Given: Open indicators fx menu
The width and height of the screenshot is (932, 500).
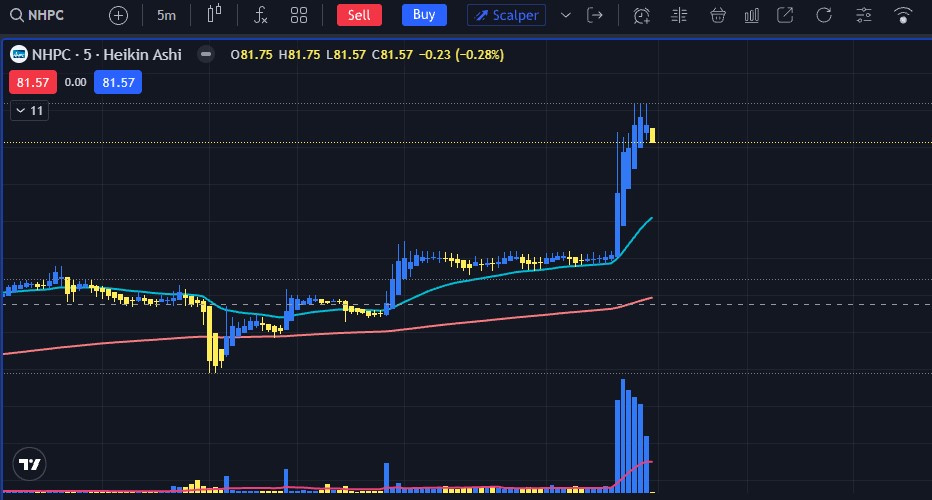Looking at the screenshot, I should tap(260, 15).
